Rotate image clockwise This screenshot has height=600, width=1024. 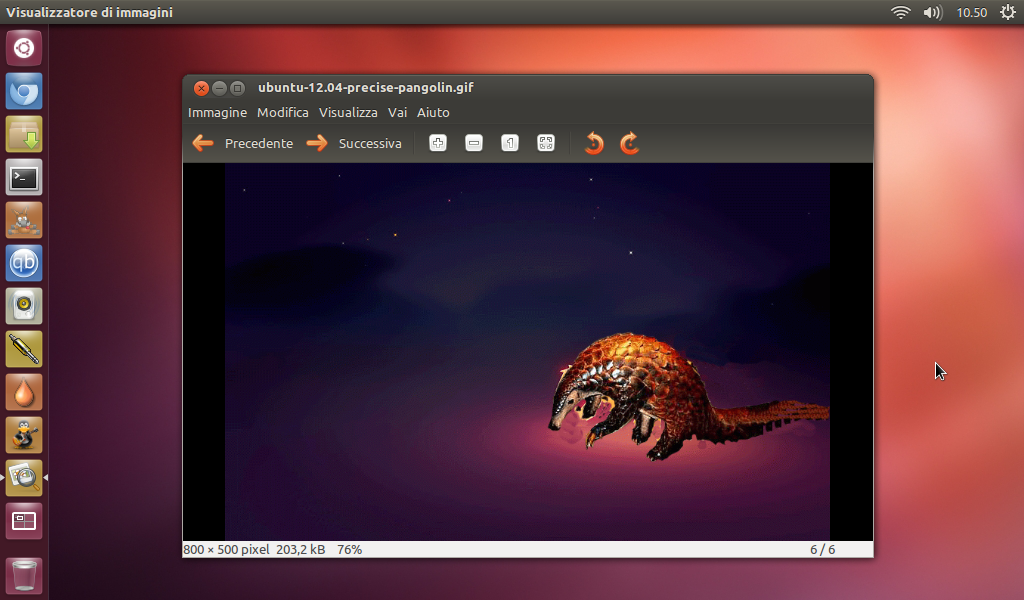tap(630, 143)
